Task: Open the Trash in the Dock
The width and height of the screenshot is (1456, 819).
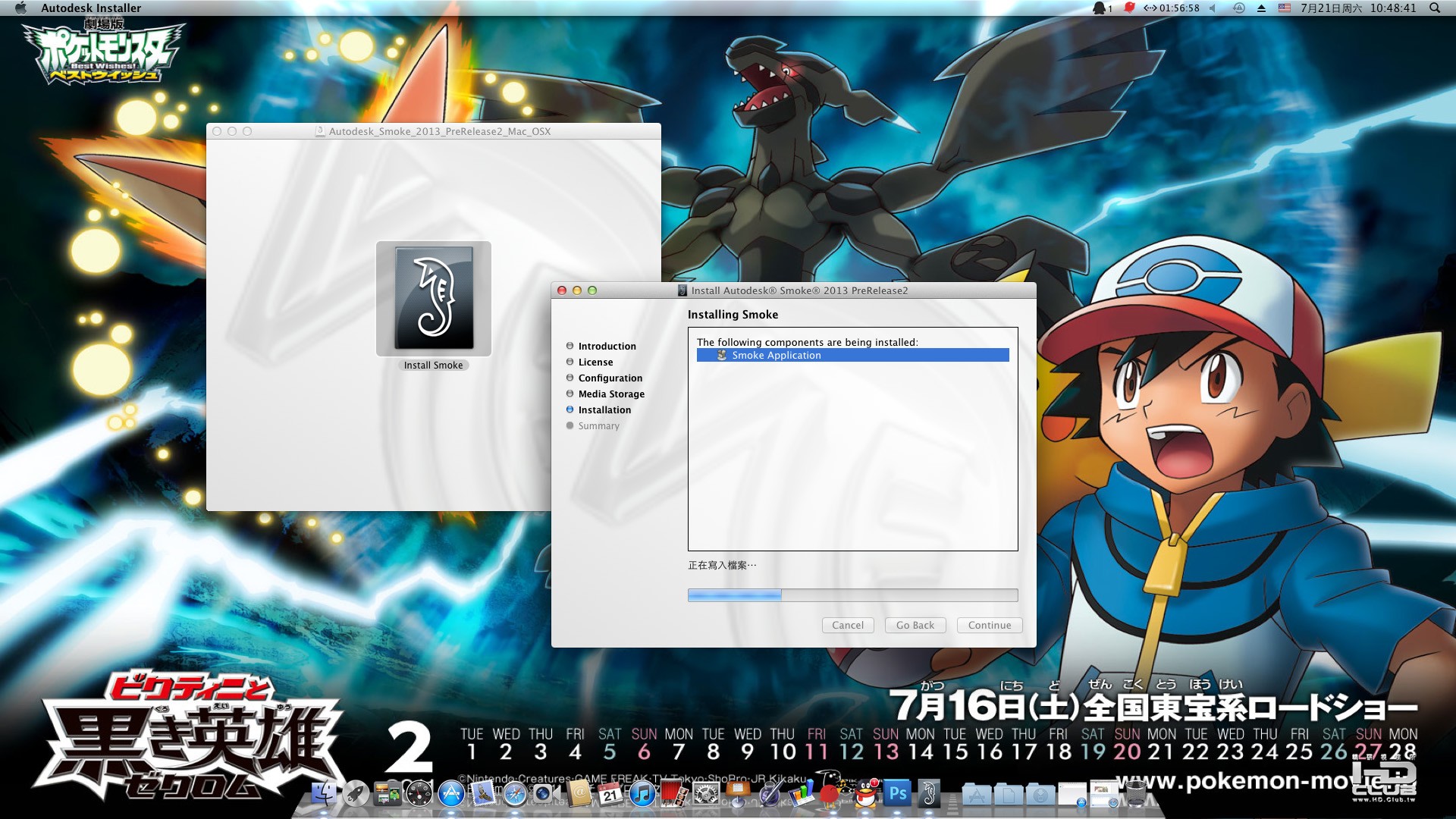Action: click(1135, 793)
